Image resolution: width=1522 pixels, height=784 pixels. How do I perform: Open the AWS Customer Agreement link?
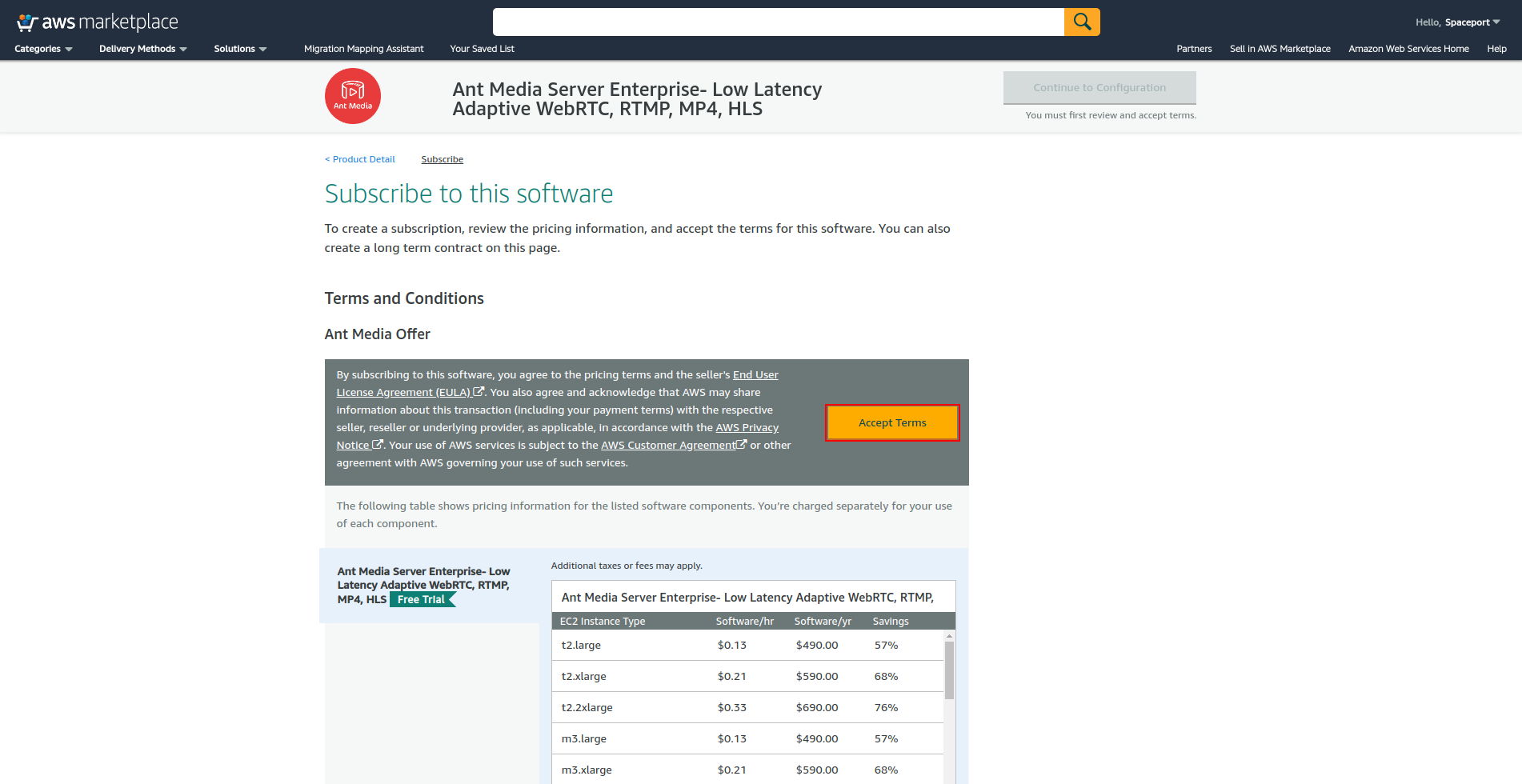pos(668,445)
